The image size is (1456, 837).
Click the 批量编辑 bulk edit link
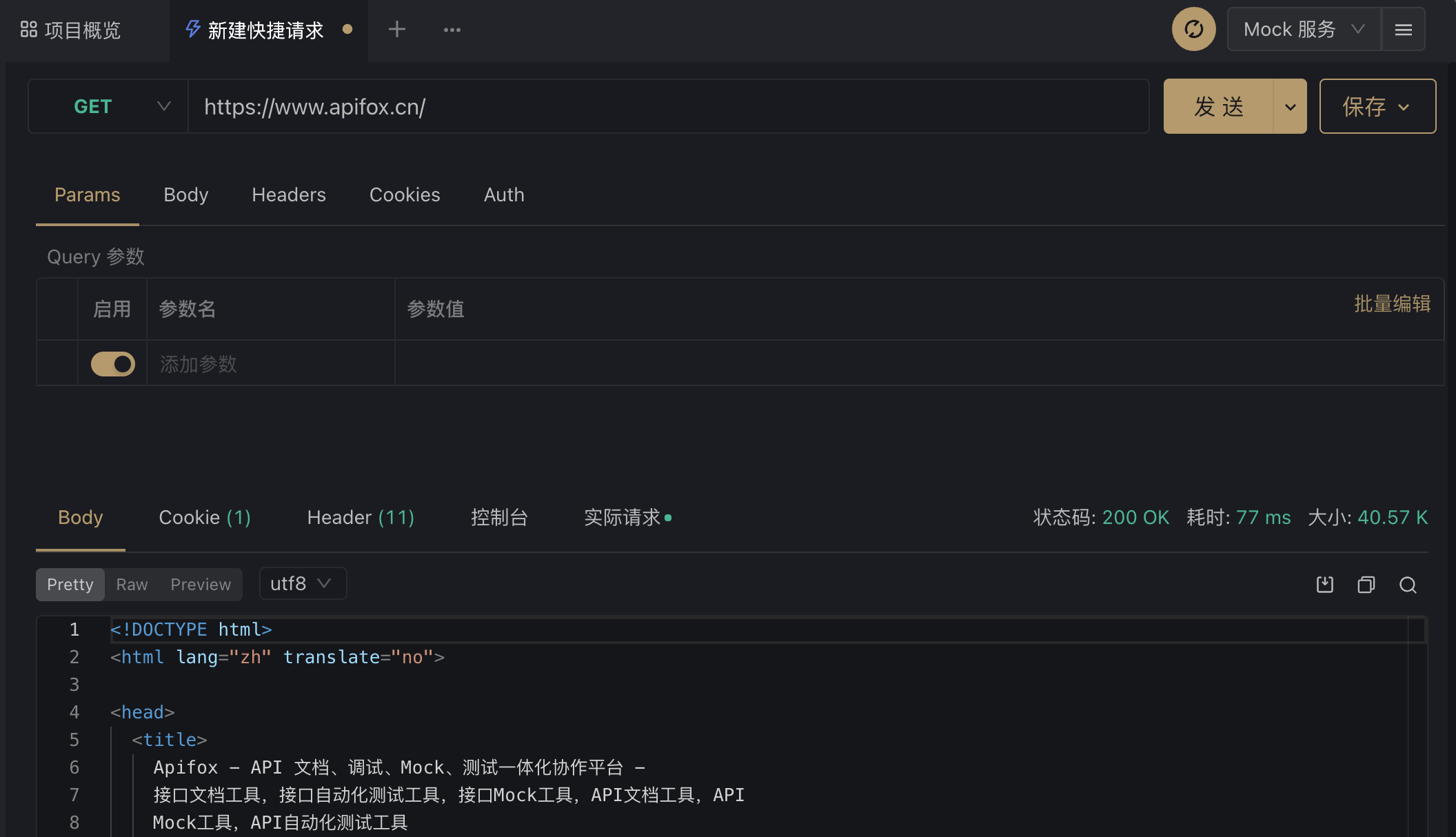1392,304
